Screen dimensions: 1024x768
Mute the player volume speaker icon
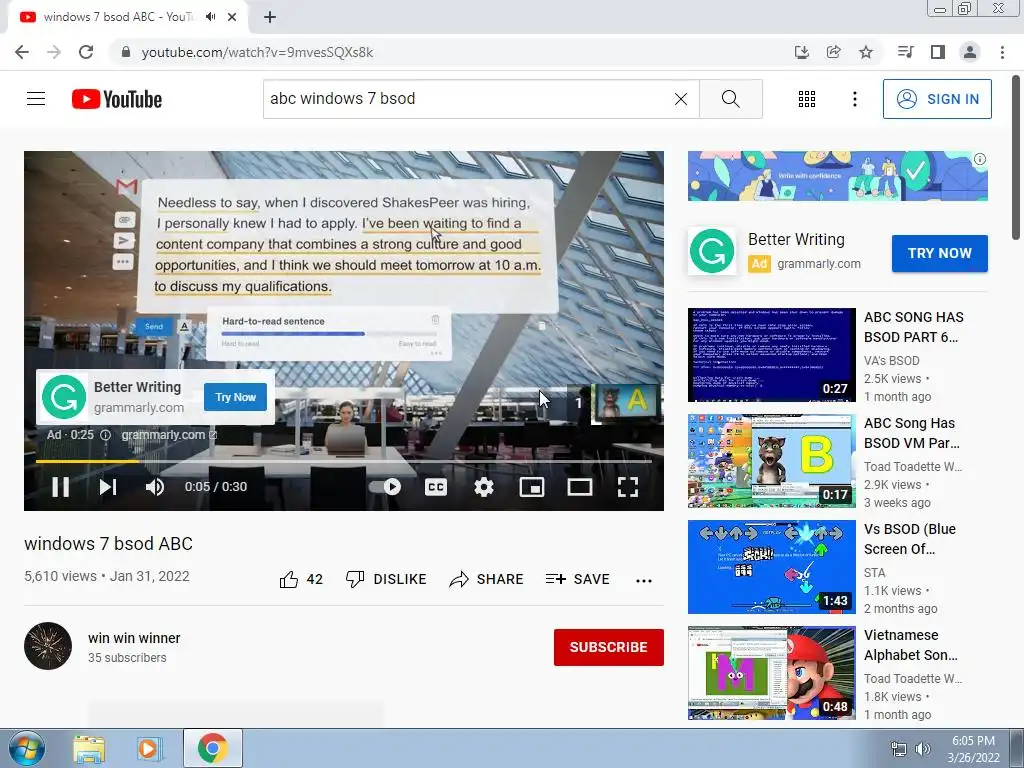[x=155, y=487]
